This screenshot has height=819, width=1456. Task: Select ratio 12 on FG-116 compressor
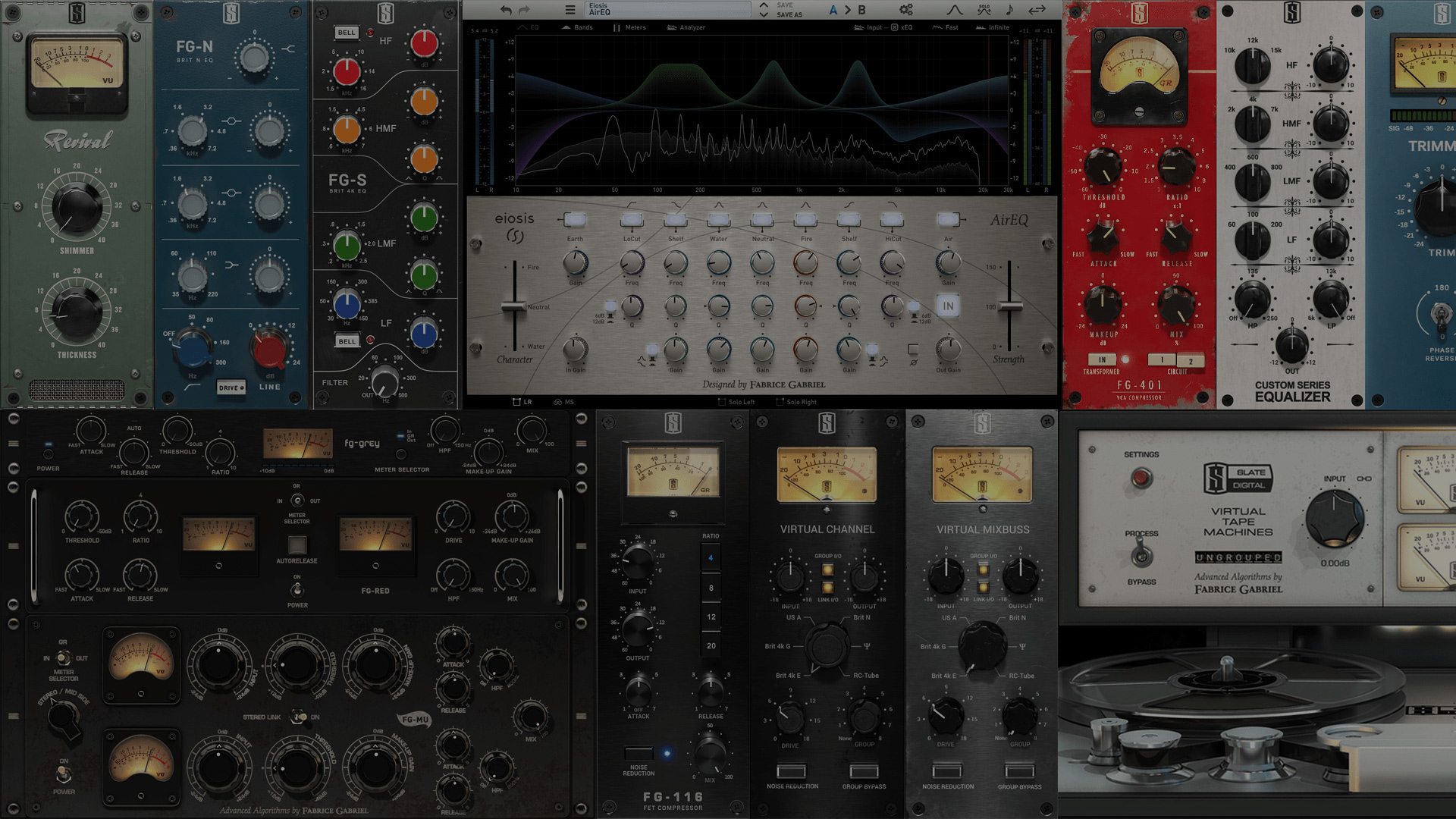(711, 617)
